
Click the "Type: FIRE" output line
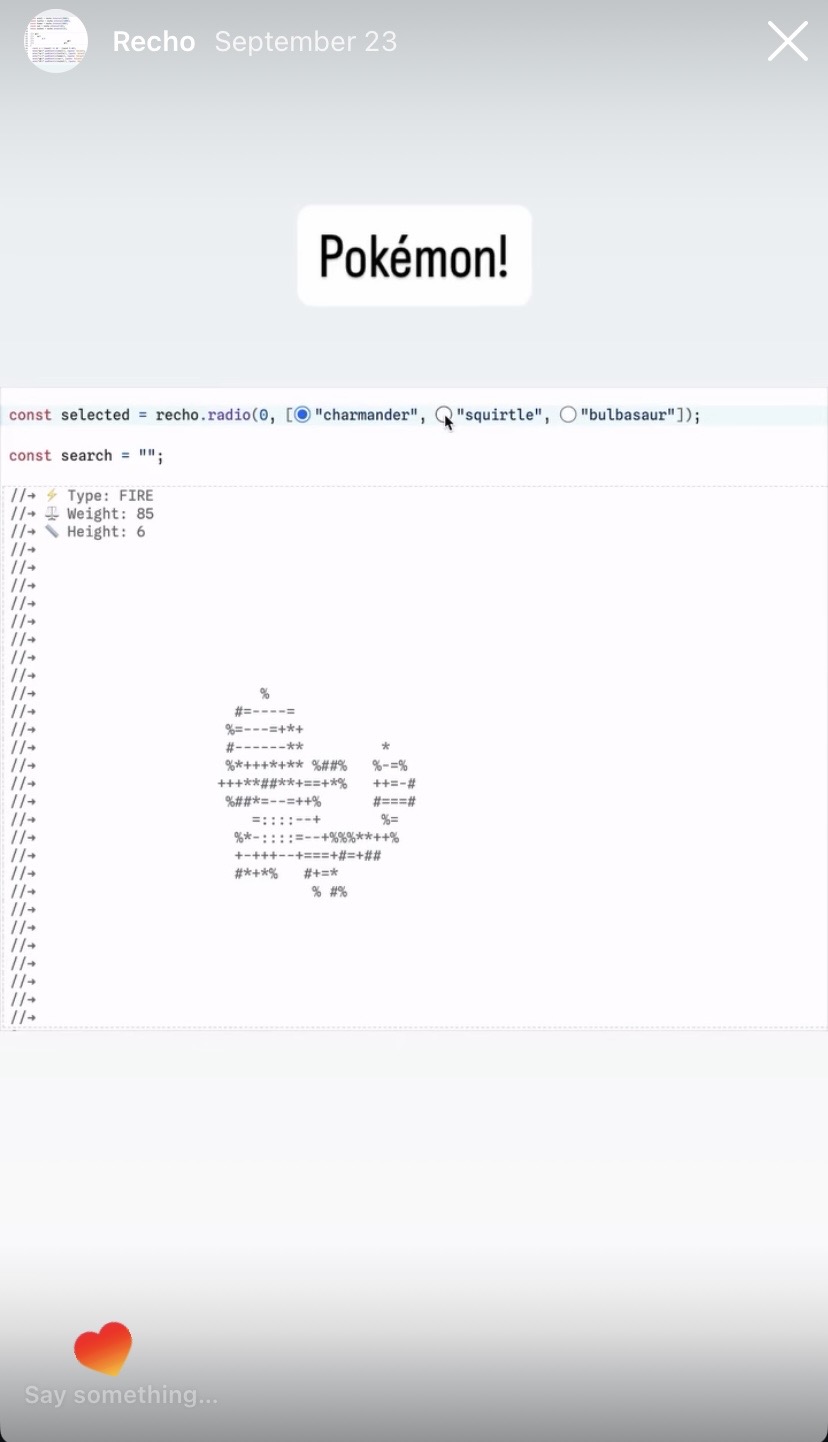(110, 496)
